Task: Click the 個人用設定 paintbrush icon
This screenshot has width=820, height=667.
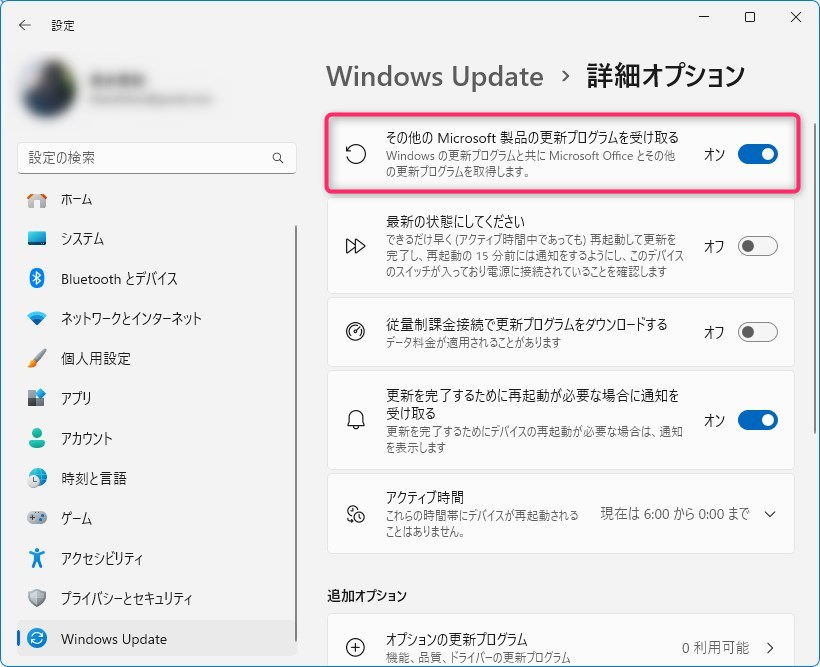Action: [x=37, y=359]
